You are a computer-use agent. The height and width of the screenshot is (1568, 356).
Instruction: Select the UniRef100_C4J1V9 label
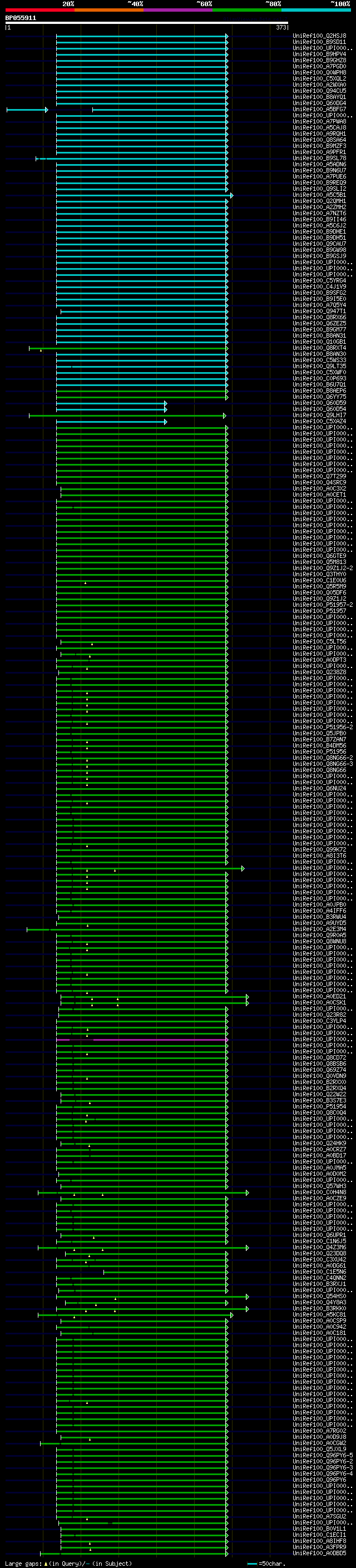tap(319, 286)
